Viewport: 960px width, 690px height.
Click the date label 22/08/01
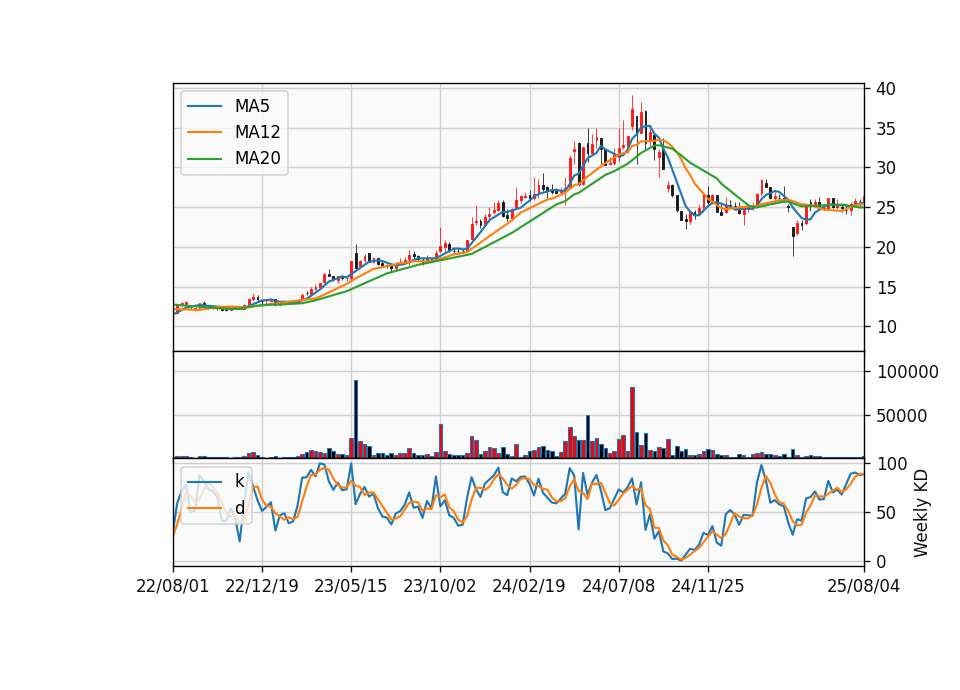click(173, 586)
